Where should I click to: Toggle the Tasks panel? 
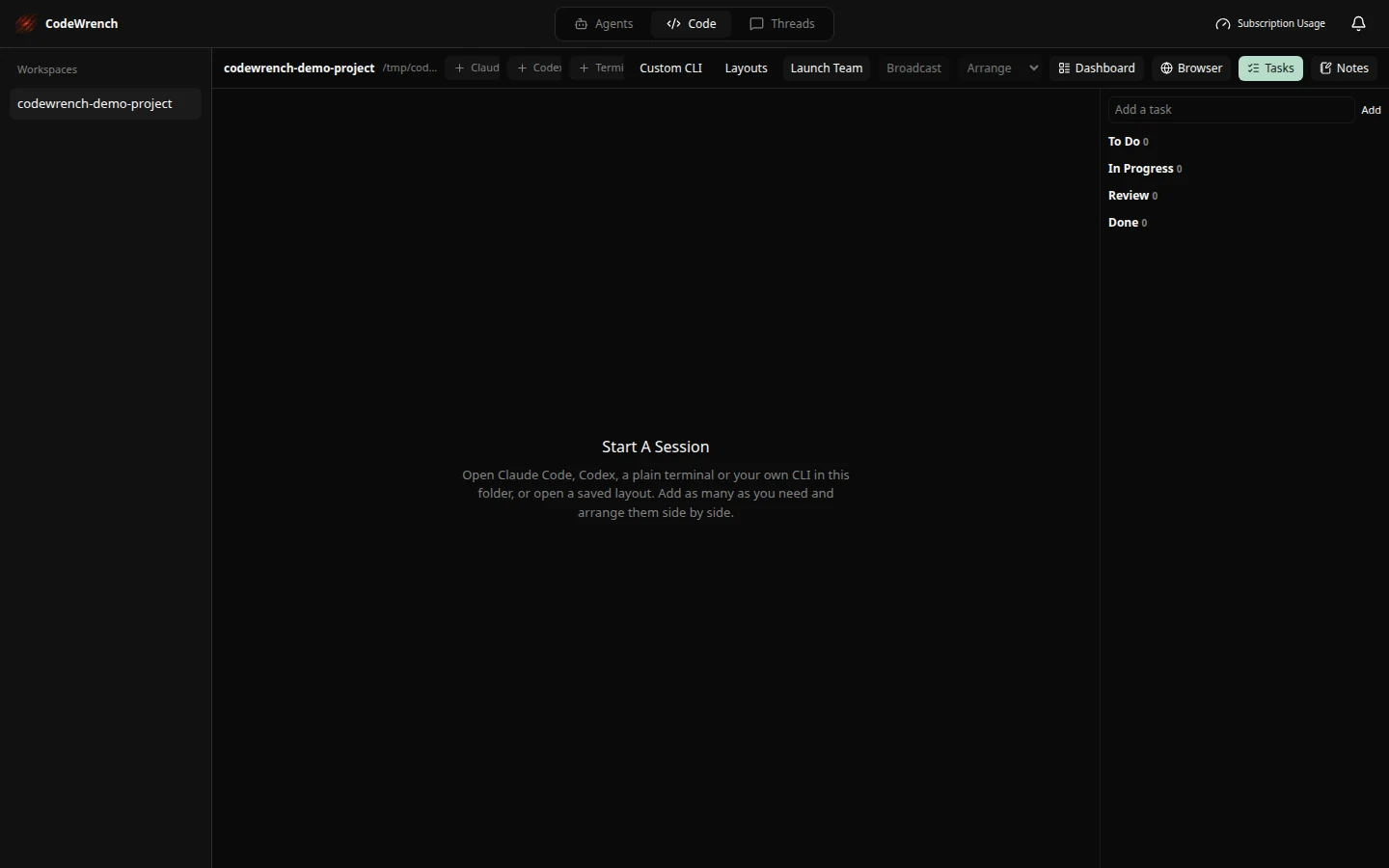tap(1270, 68)
